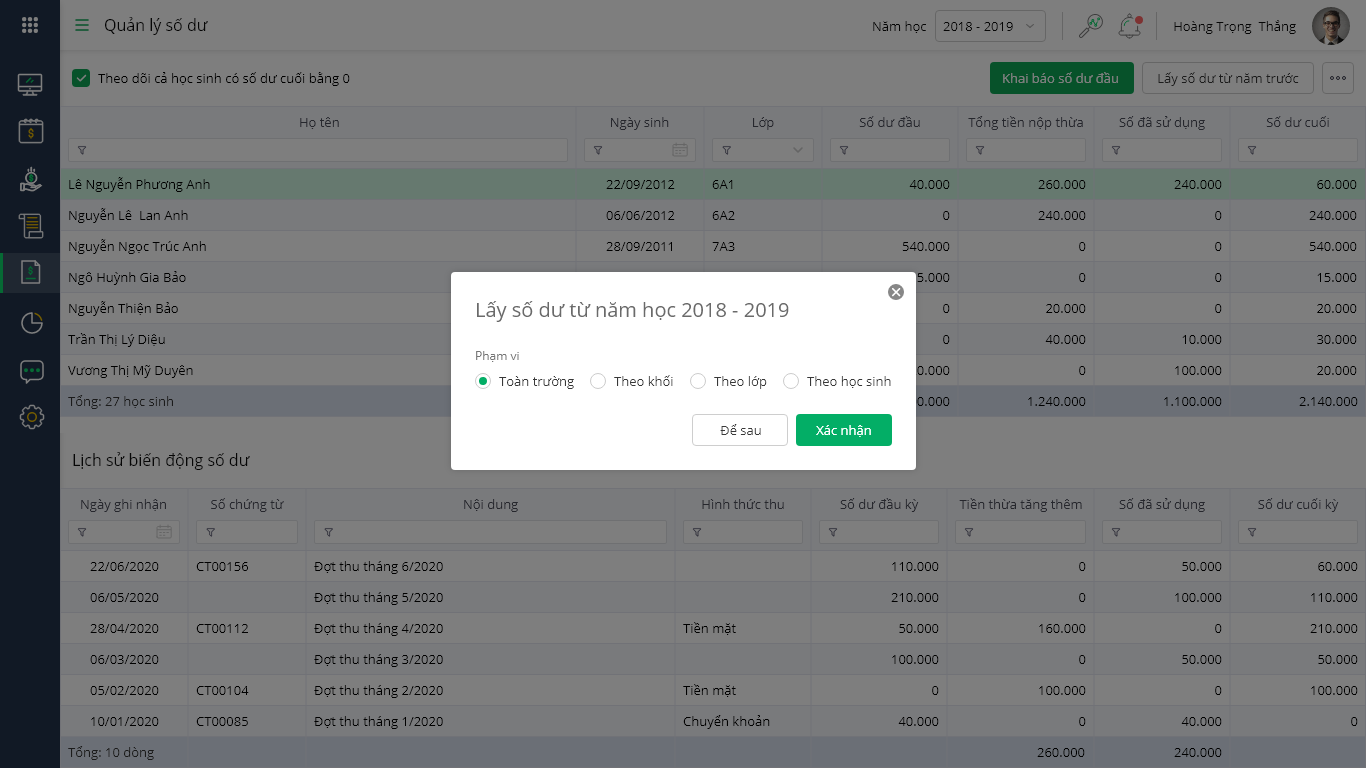Open the app launcher grid icon
Image resolution: width=1366 pixels, height=768 pixels.
coord(30,26)
